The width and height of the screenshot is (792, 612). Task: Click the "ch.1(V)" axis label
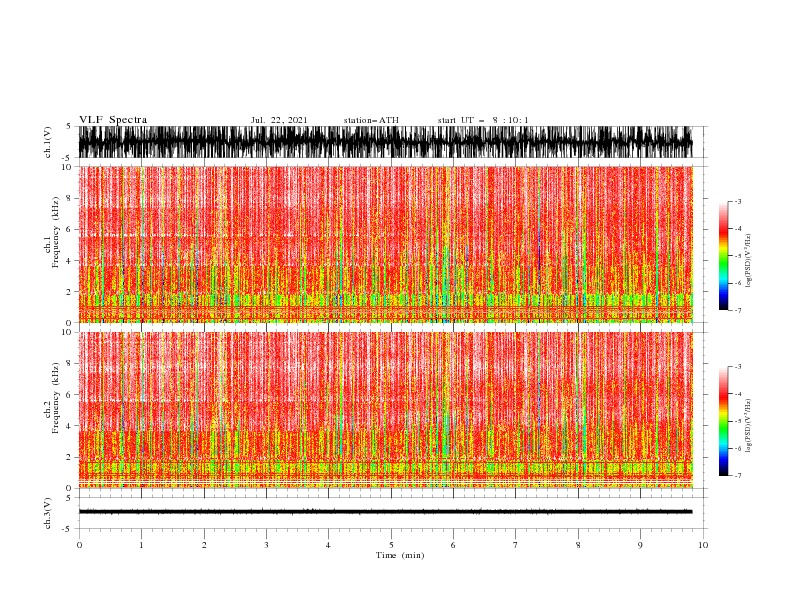(48, 142)
